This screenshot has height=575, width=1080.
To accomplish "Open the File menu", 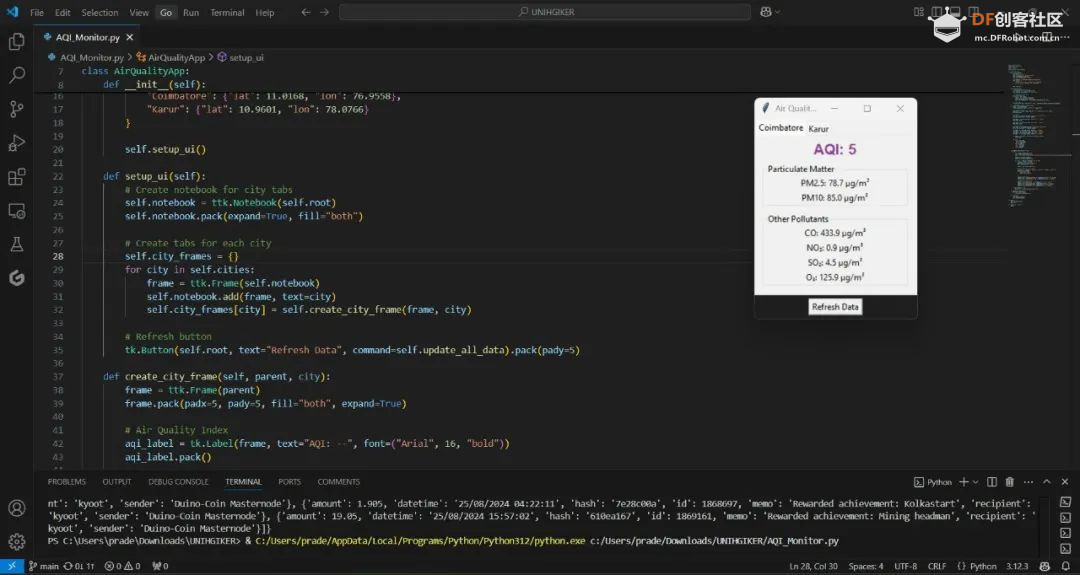I will [x=37, y=12].
